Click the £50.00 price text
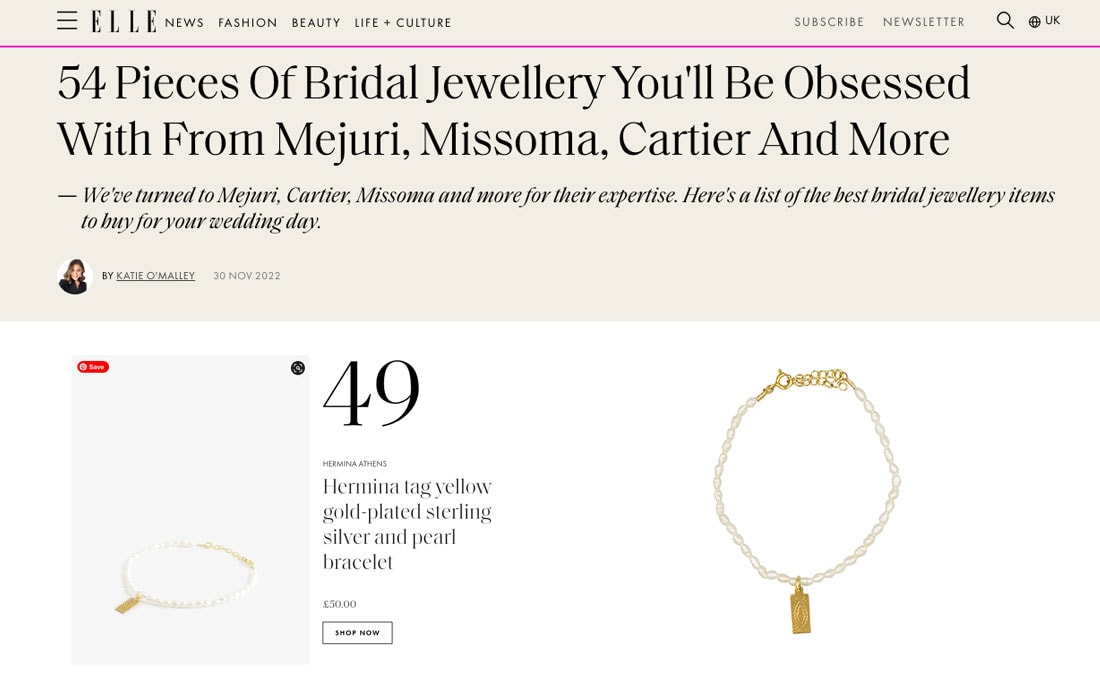Screen dimensions: 1100x688 339,604
